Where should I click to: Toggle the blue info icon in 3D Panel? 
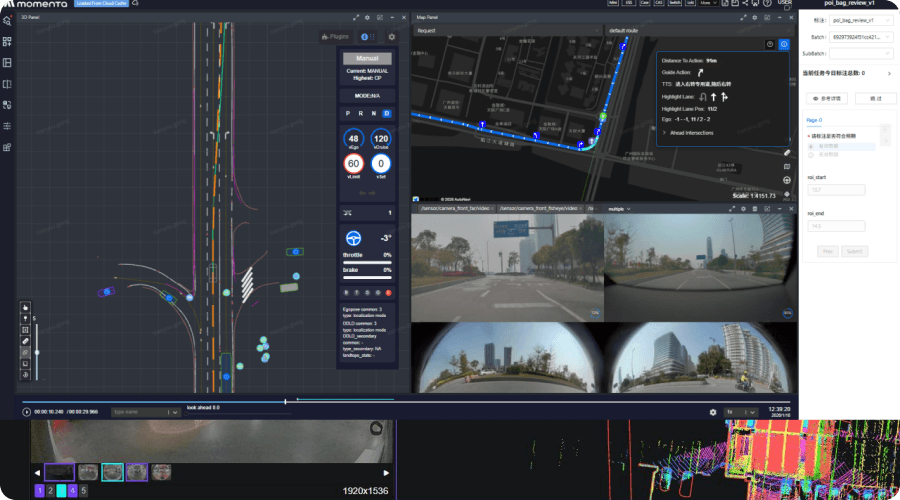(364, 37)
